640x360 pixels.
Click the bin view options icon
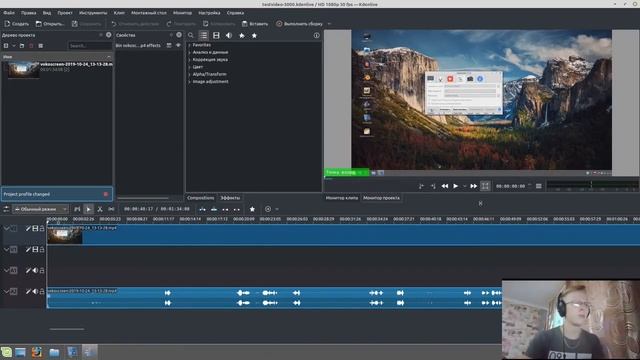[40, 46]
